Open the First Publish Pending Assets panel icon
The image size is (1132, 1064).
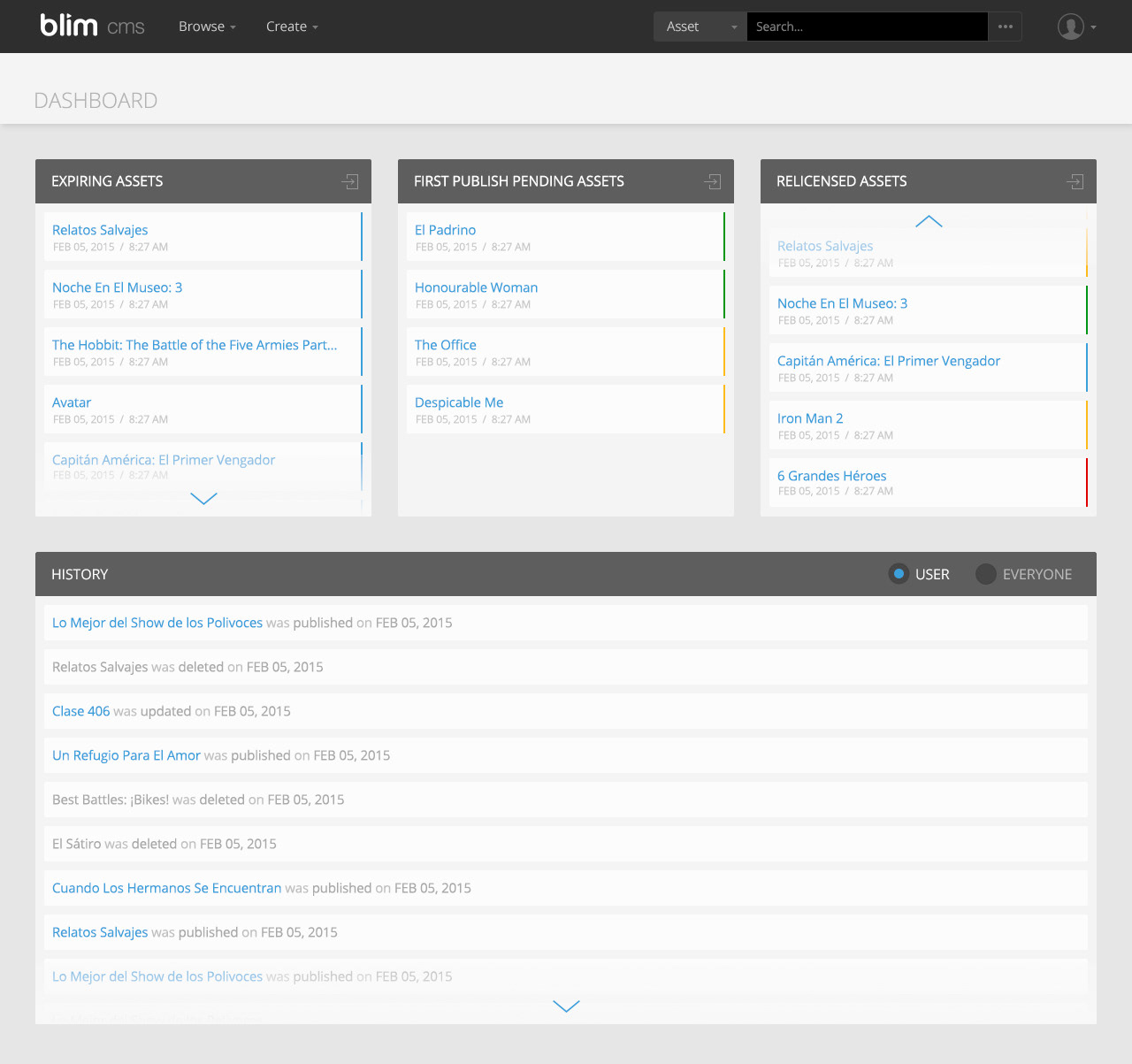point(713,181)
